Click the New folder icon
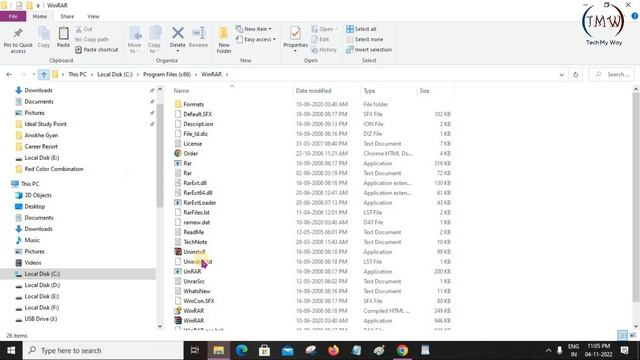The height and width of the screenshot is (360, 640). (x=224, y=33)
